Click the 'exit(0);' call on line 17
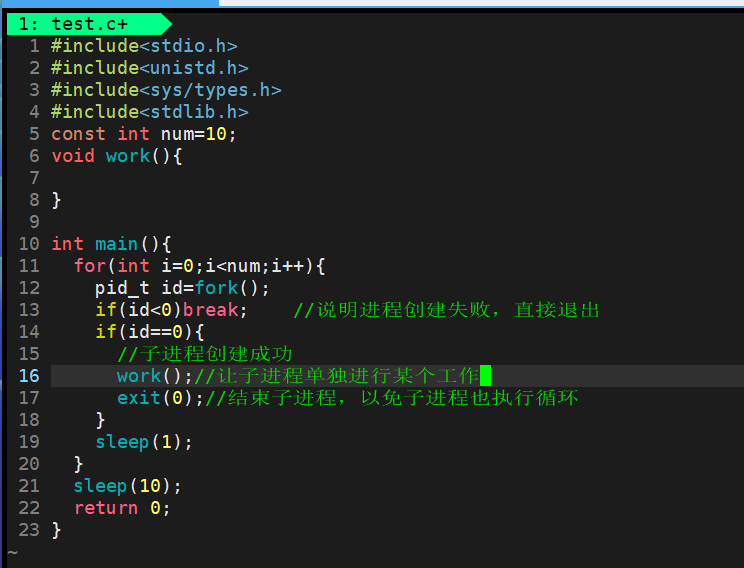This screenshot has height=568, width=744. 160,398
